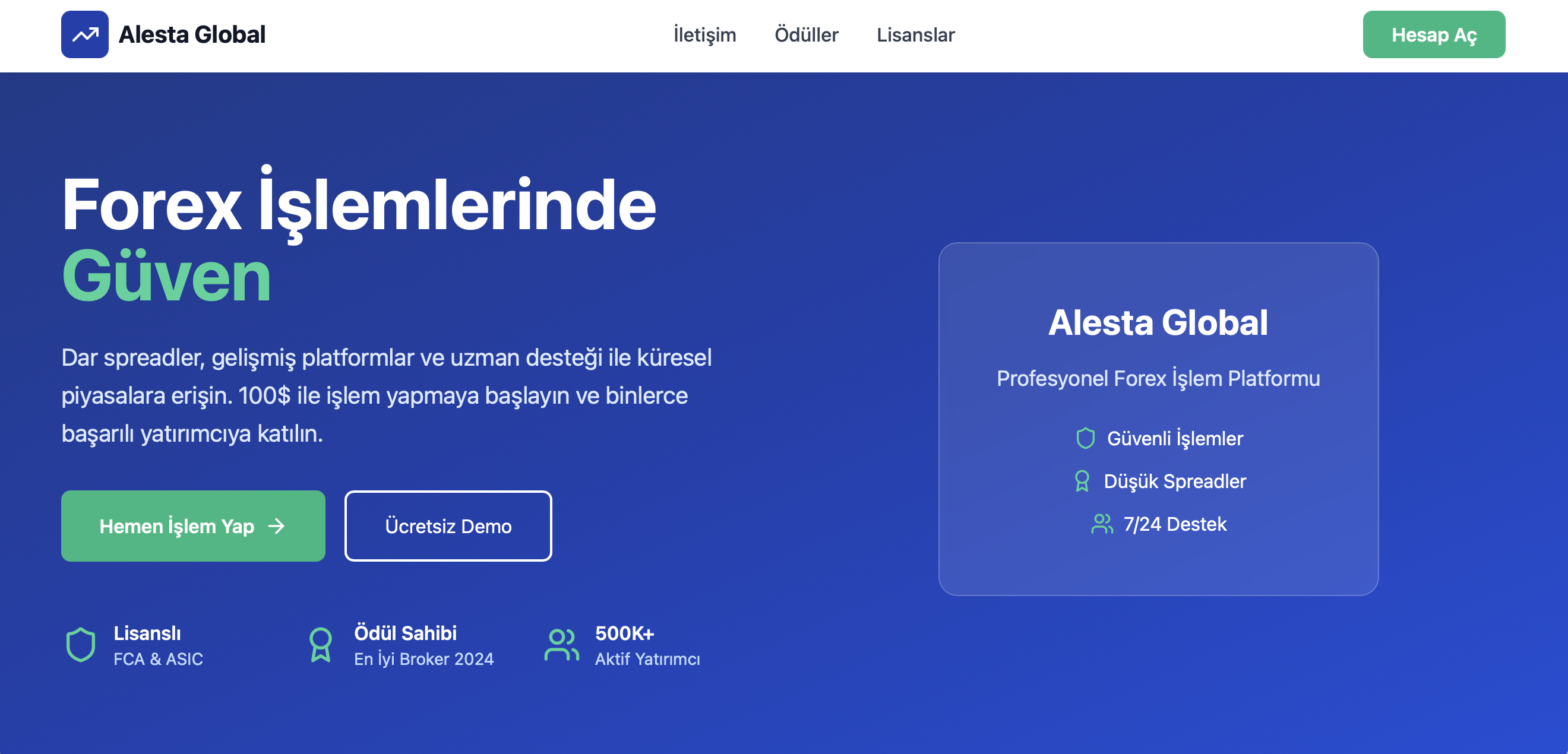Click the Alesta Global card heading
The image size is (1568, 754).
[1158, 322]
